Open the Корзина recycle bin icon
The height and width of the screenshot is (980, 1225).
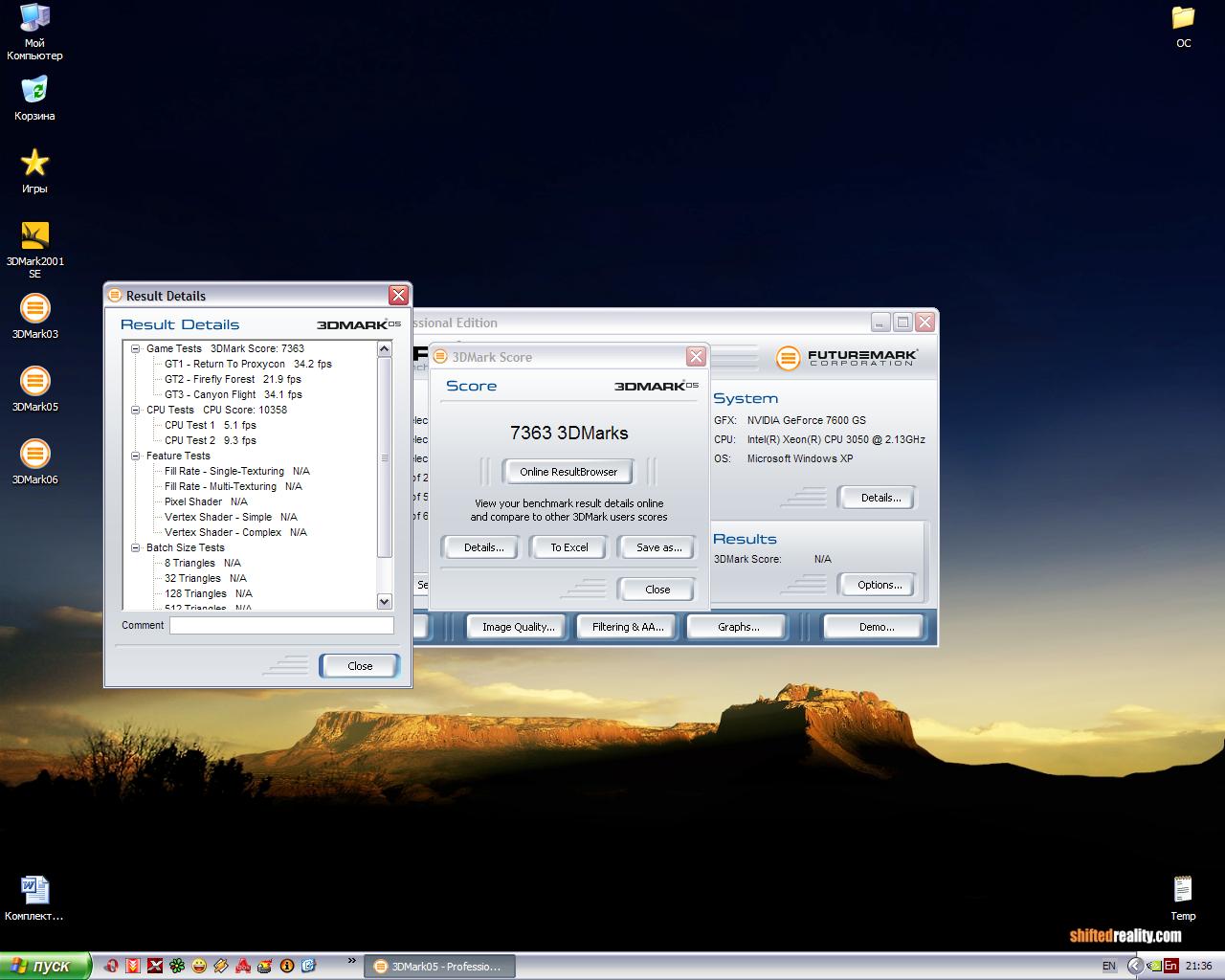(34, 99)
